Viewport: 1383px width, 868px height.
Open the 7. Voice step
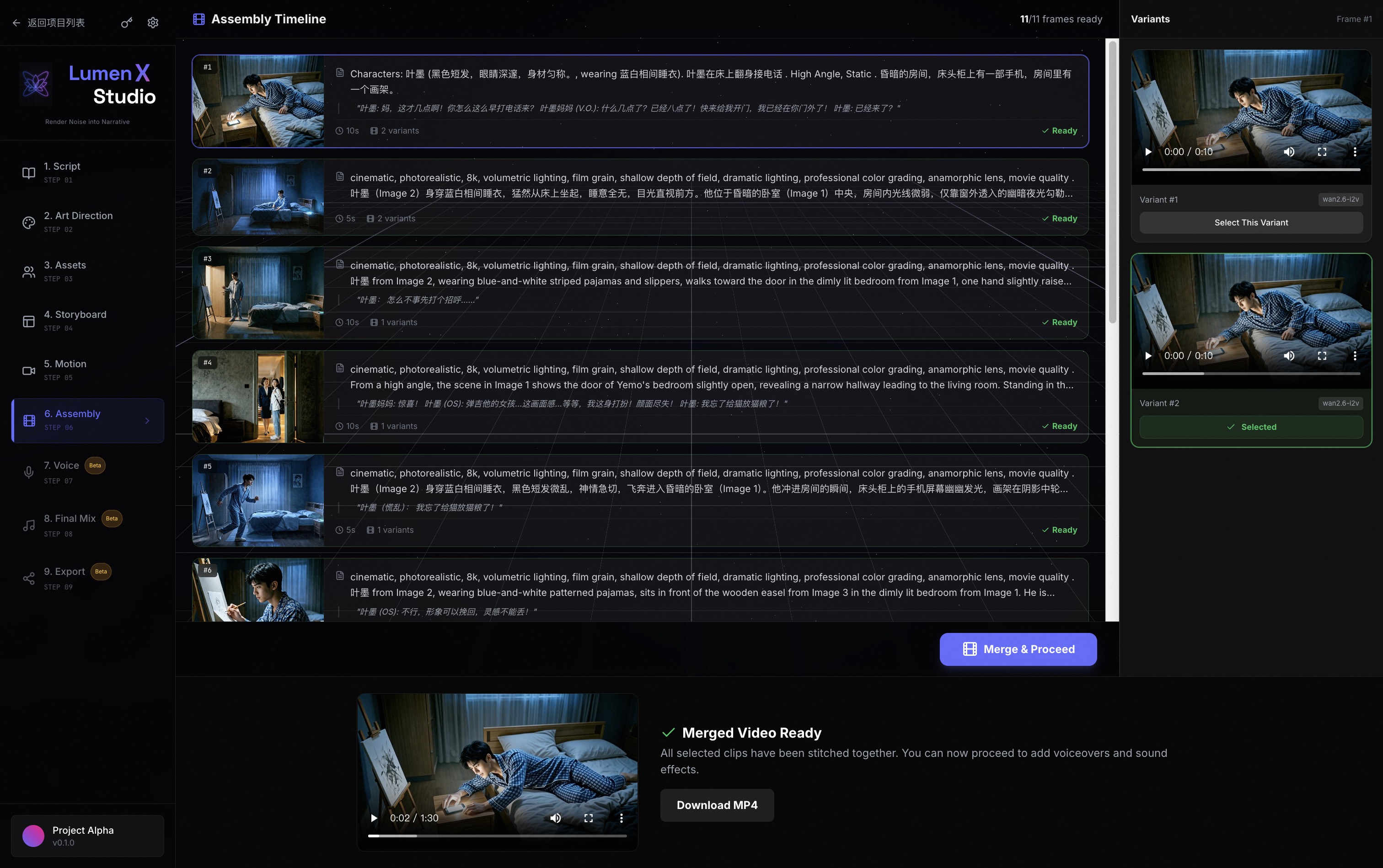coord(87,472)
